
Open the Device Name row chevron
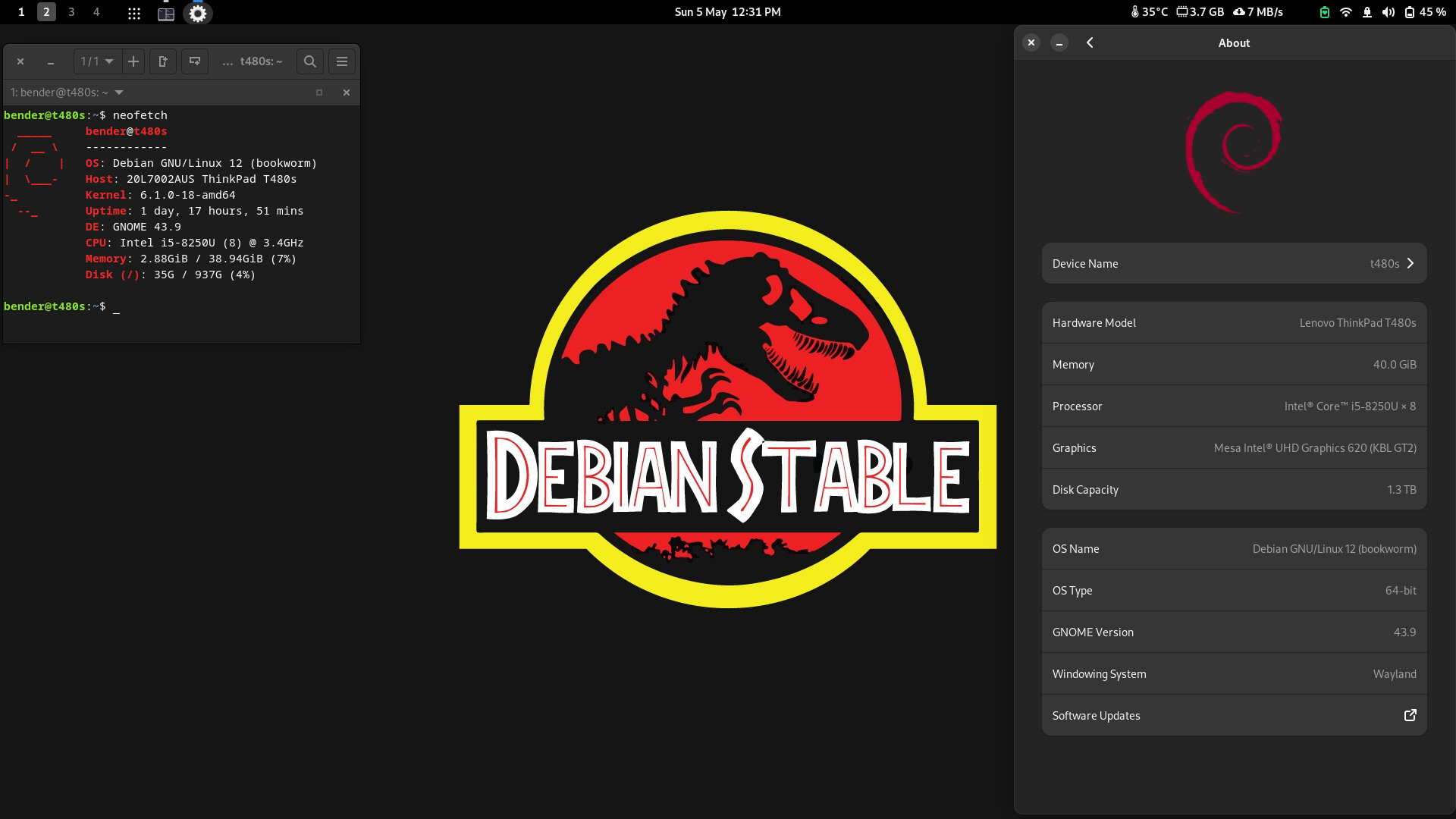point(1410,263)
